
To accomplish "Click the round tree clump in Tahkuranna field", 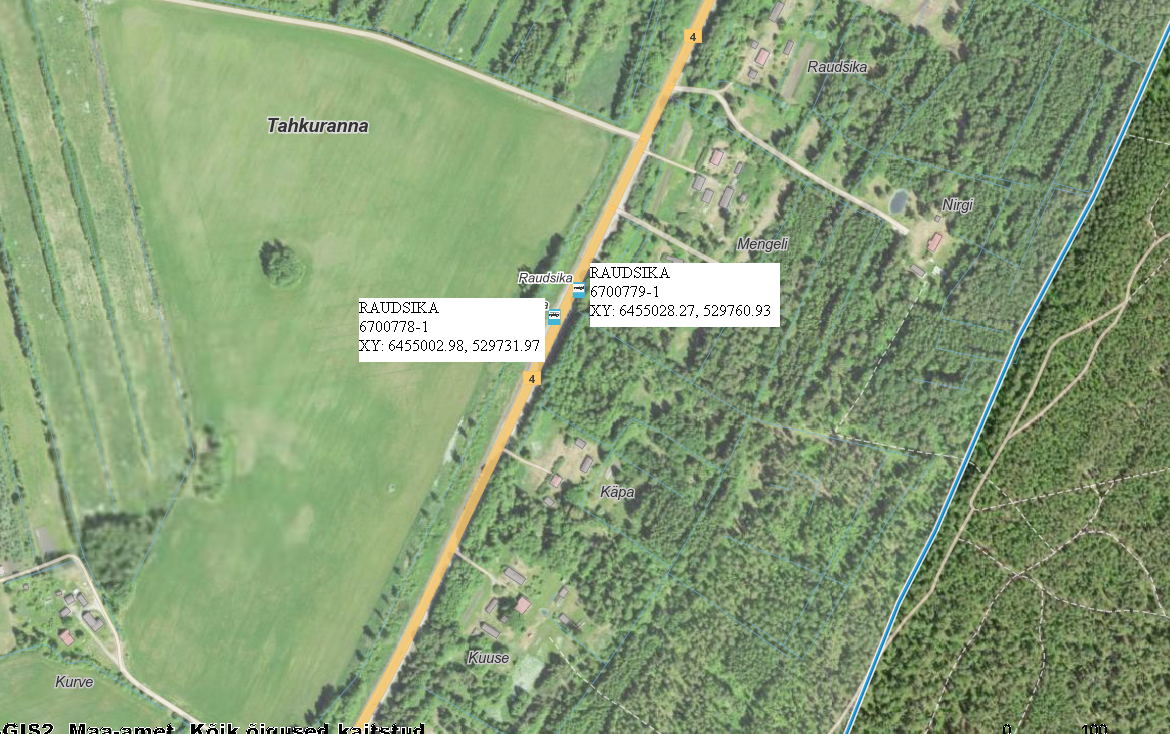I will point(284,263).
